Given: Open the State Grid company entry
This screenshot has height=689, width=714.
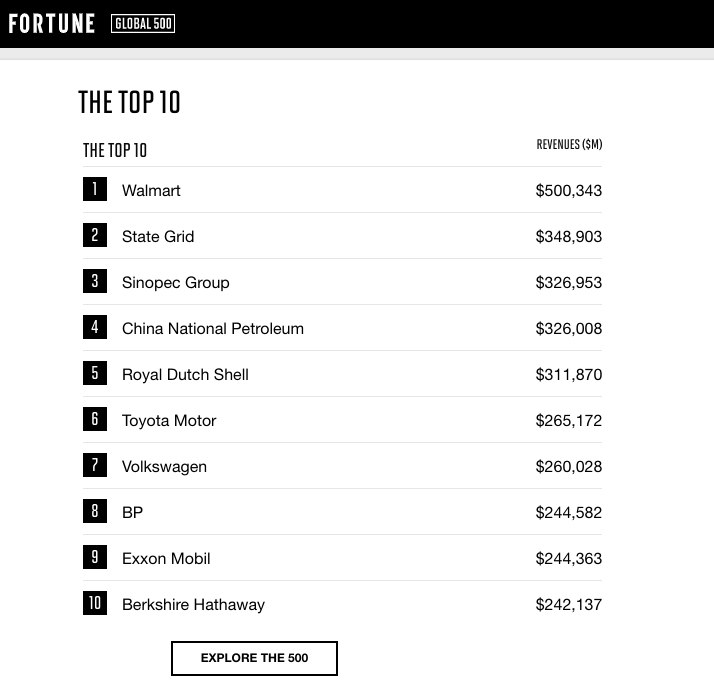Looking at the screenshot, I should click(x=158, y=236).
